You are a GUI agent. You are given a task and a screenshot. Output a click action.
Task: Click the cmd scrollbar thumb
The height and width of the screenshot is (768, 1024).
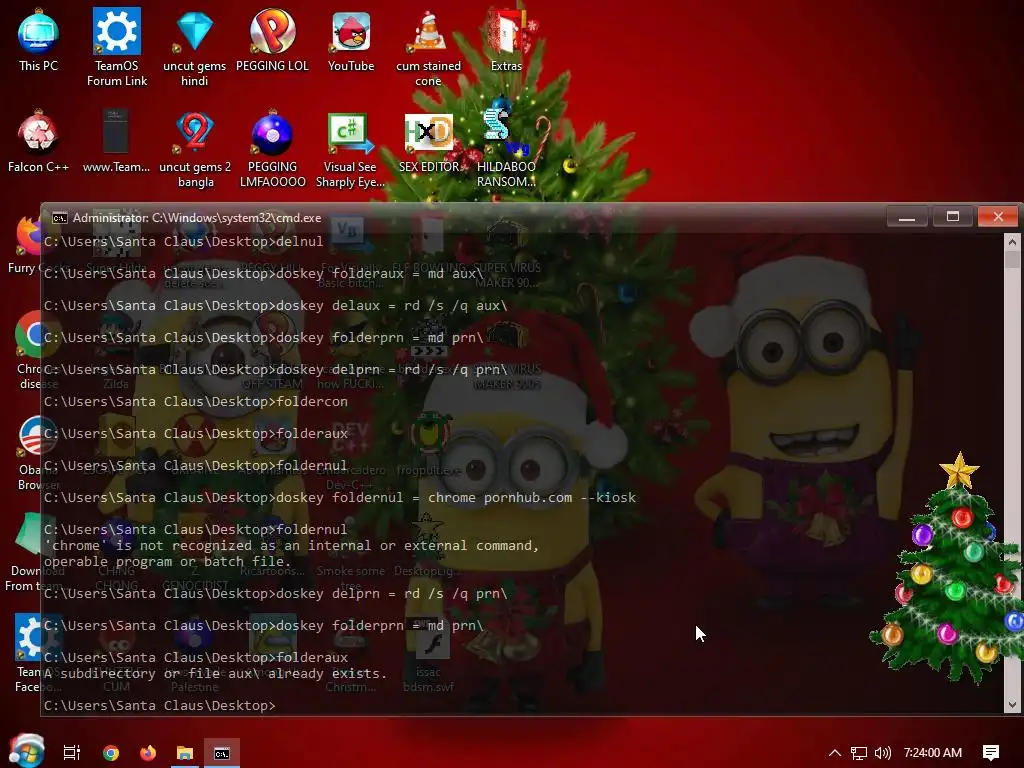pyautogui.click(x=1012, y=259)
